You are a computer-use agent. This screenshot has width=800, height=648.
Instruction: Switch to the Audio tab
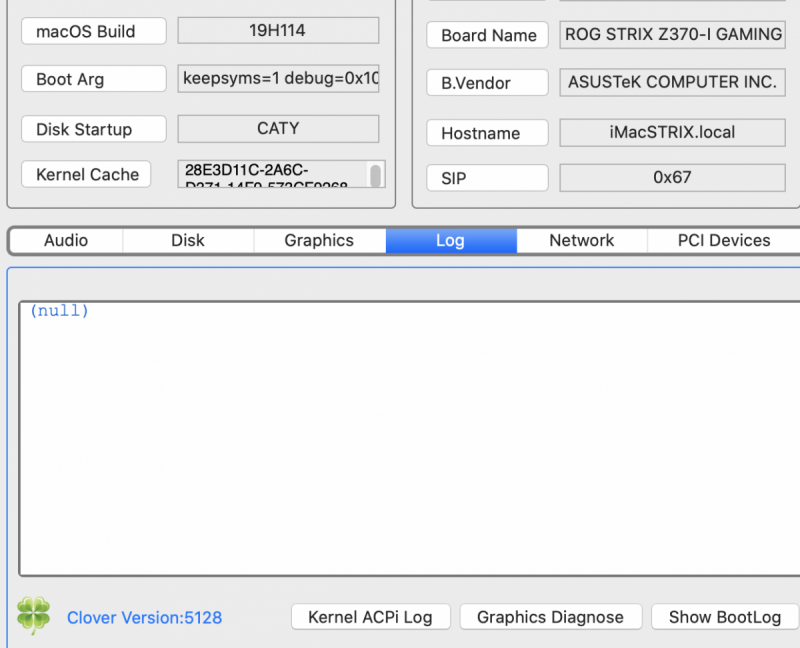pyautogui.click(x=66, y=241)
